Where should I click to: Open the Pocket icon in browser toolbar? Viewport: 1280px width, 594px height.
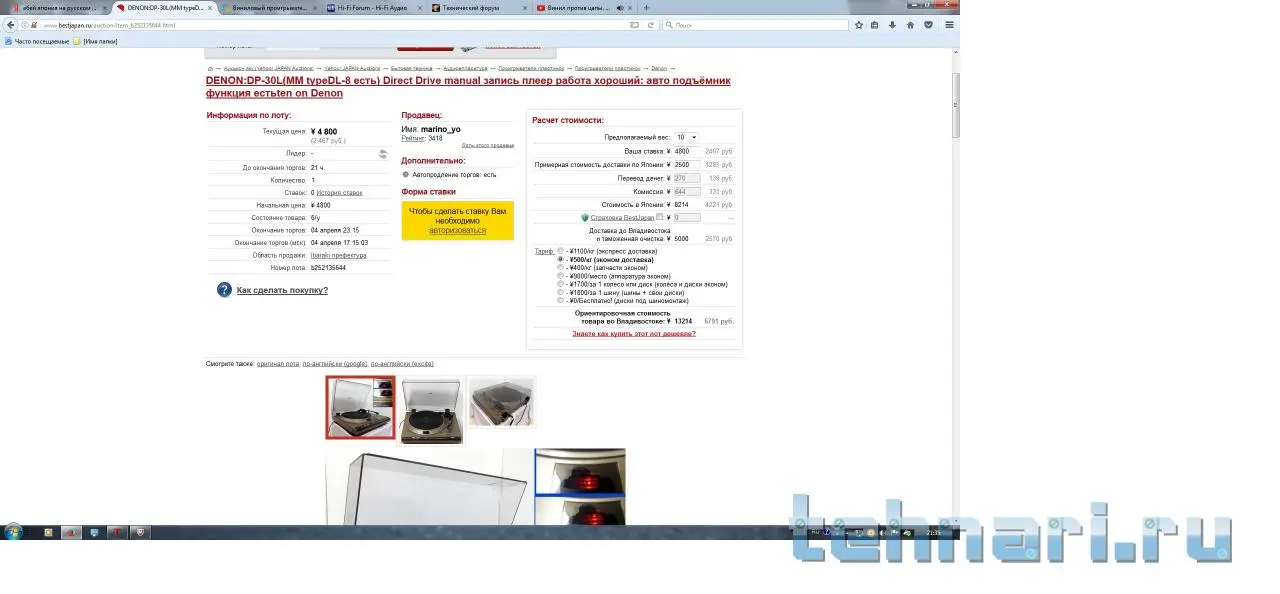tap(928, 24)
